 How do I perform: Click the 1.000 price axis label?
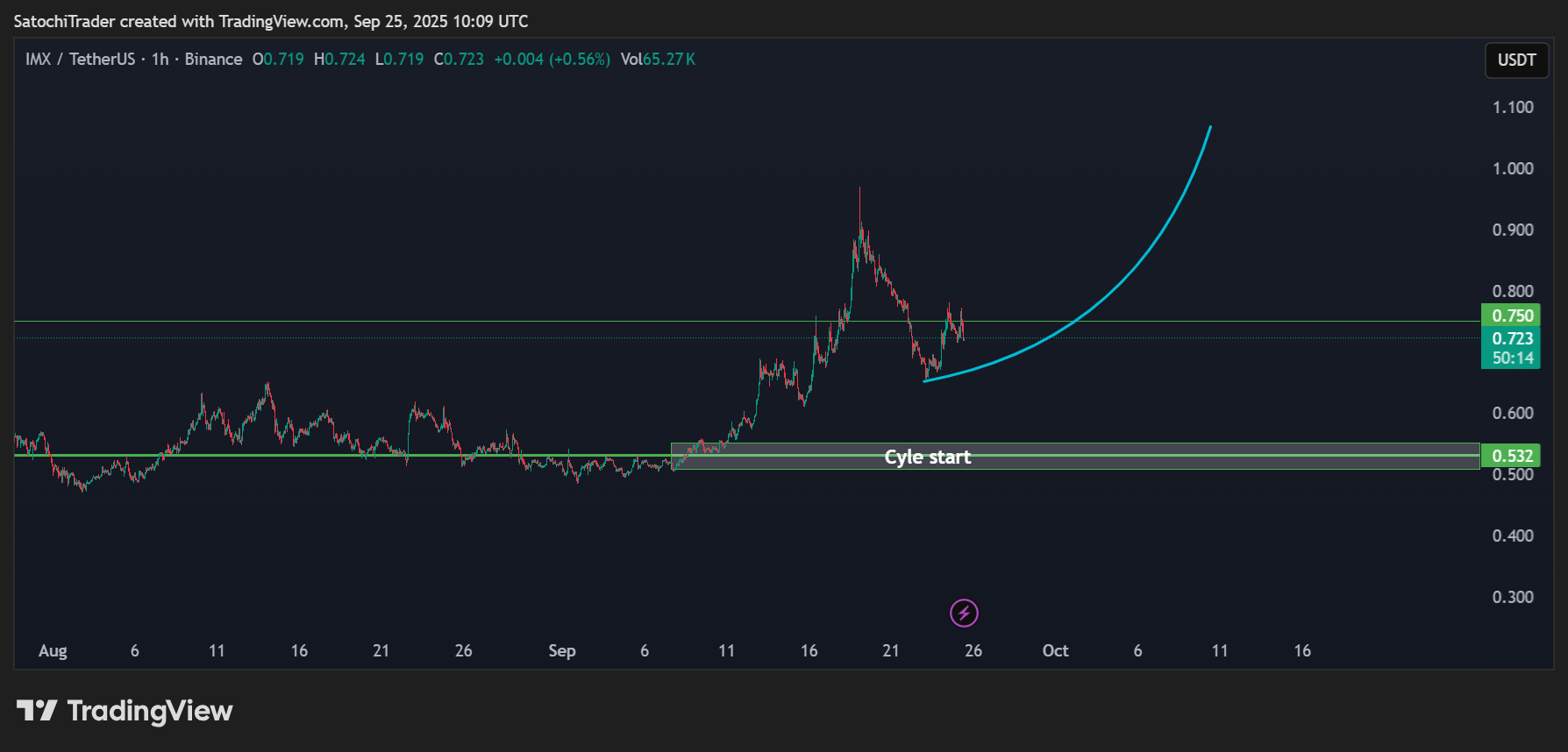pyautogui.click(x=1513, y=168)
